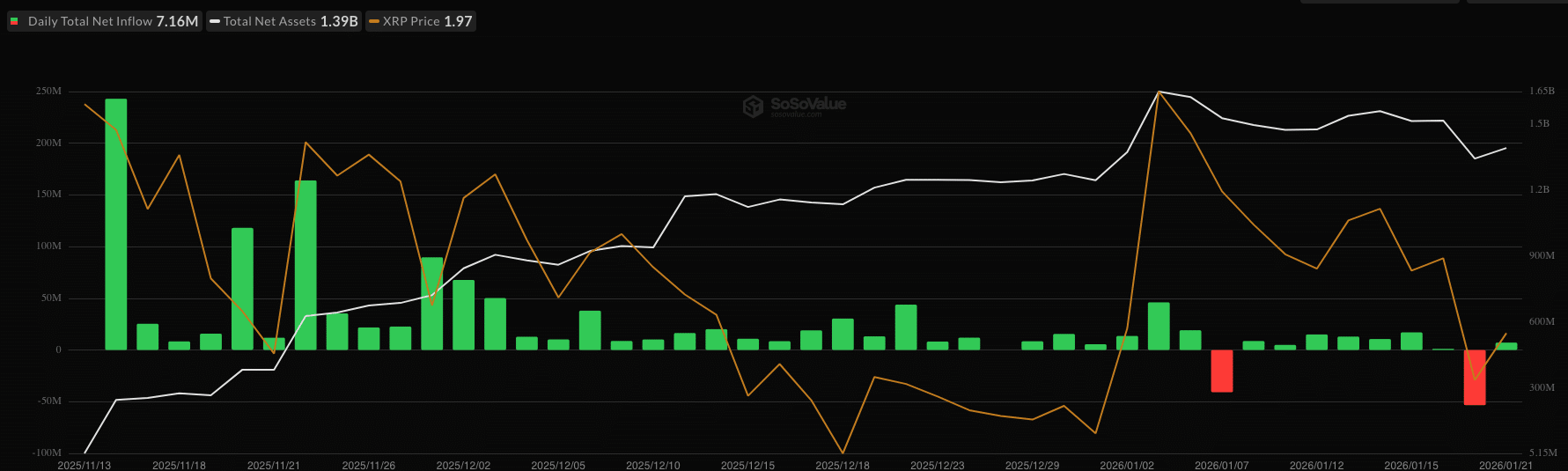
Task: Click the 2026/01/12 date label
Action: coord(1317,465)
